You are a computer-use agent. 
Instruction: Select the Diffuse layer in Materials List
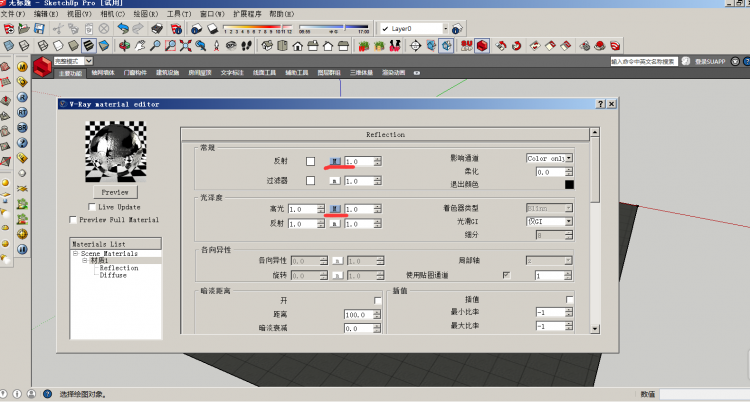113,275
